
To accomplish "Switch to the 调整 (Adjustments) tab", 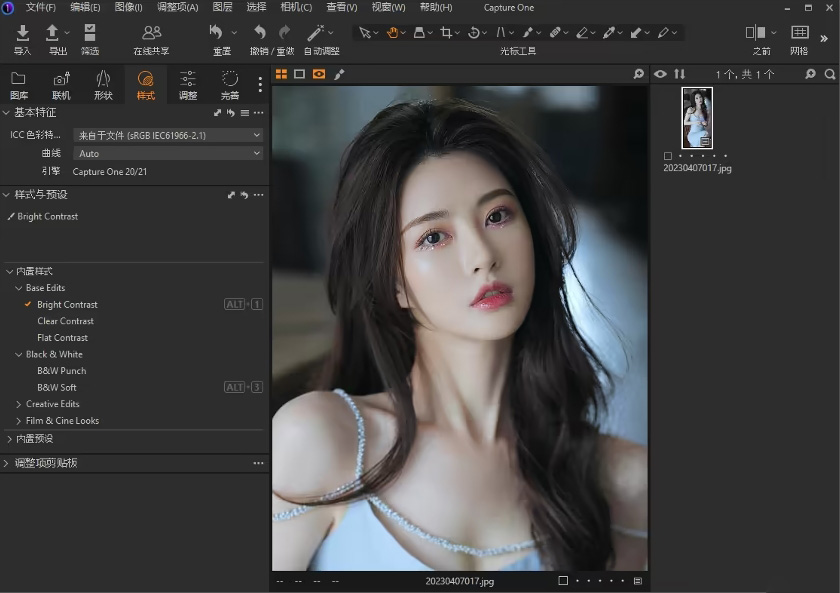I will pyautogui.click(x=187, y=85).
